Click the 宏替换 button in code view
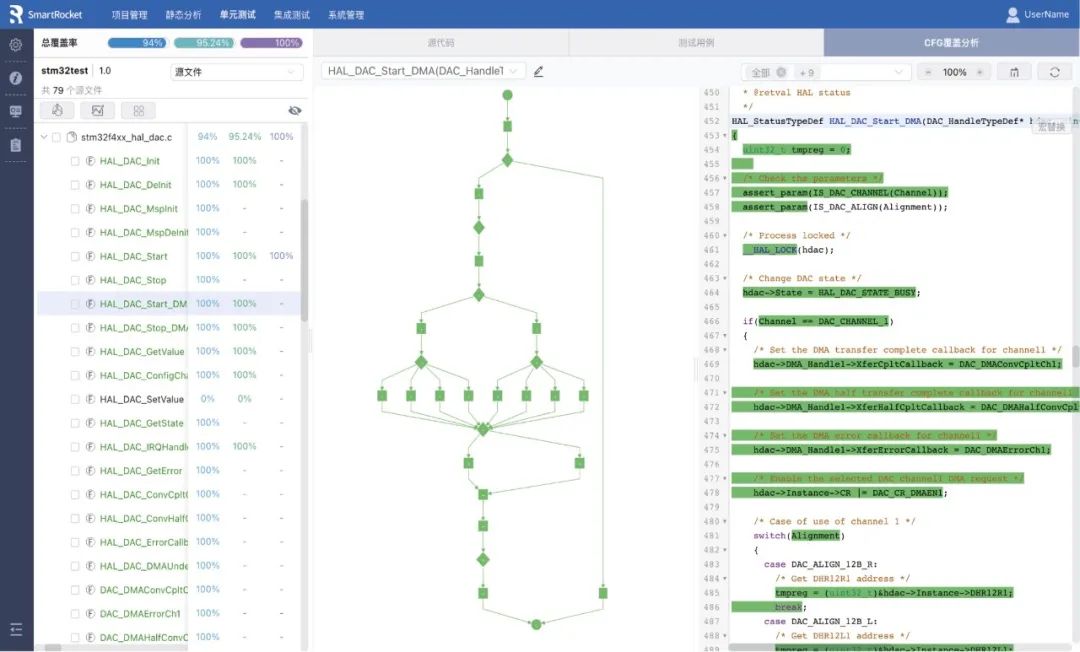Image resolution: width=1080 pixels, height=652 pixels. tap(1051, 127)
